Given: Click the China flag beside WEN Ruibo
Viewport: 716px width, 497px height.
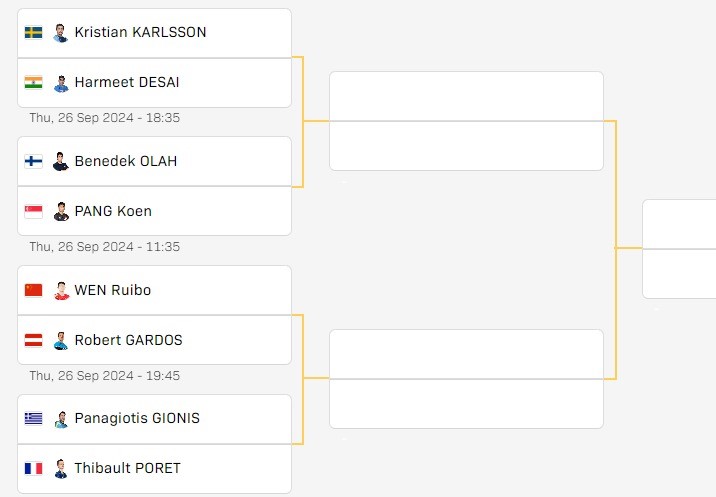Looking at the screenshot, I should click(33, 290).
